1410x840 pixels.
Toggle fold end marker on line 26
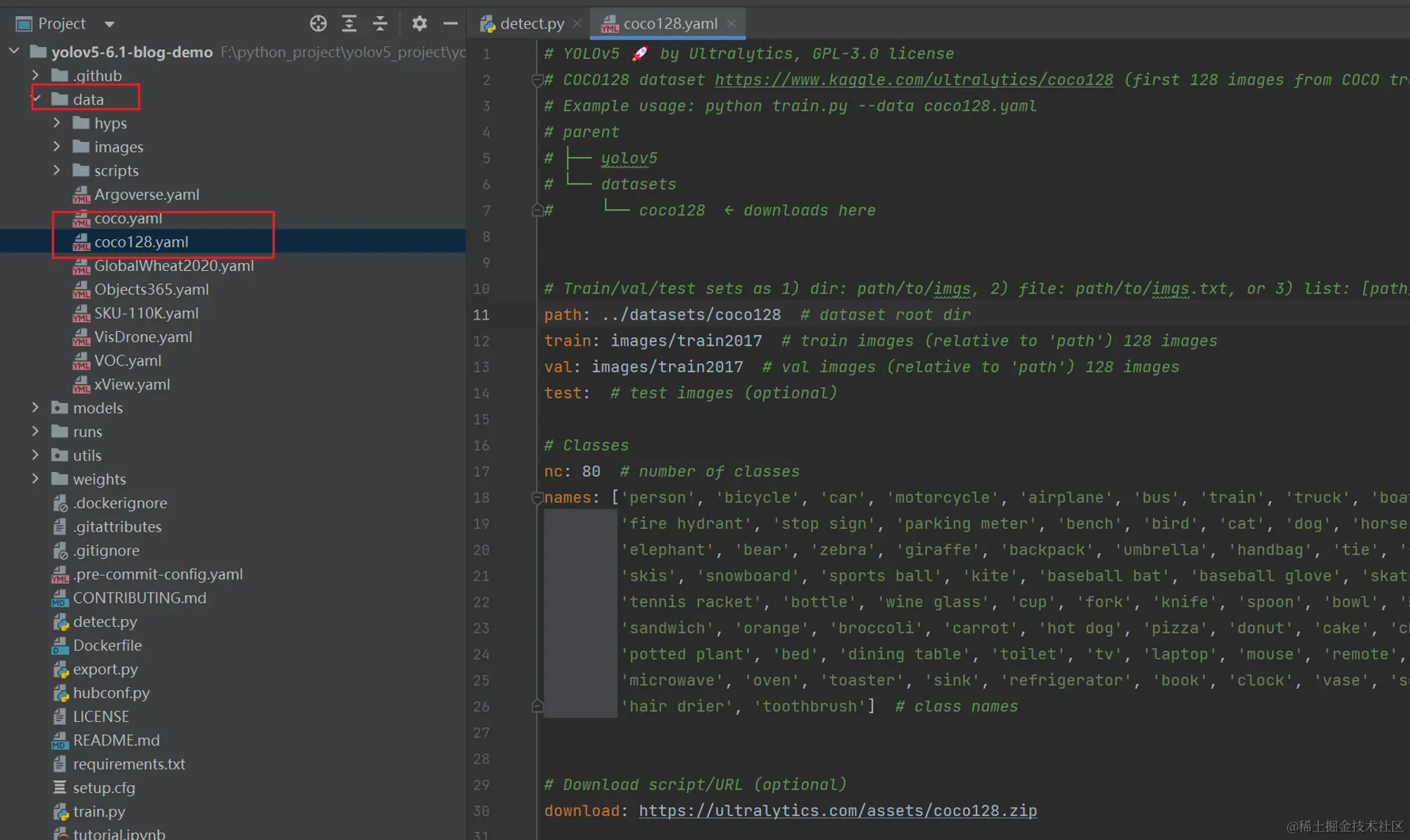coord(537,706)
